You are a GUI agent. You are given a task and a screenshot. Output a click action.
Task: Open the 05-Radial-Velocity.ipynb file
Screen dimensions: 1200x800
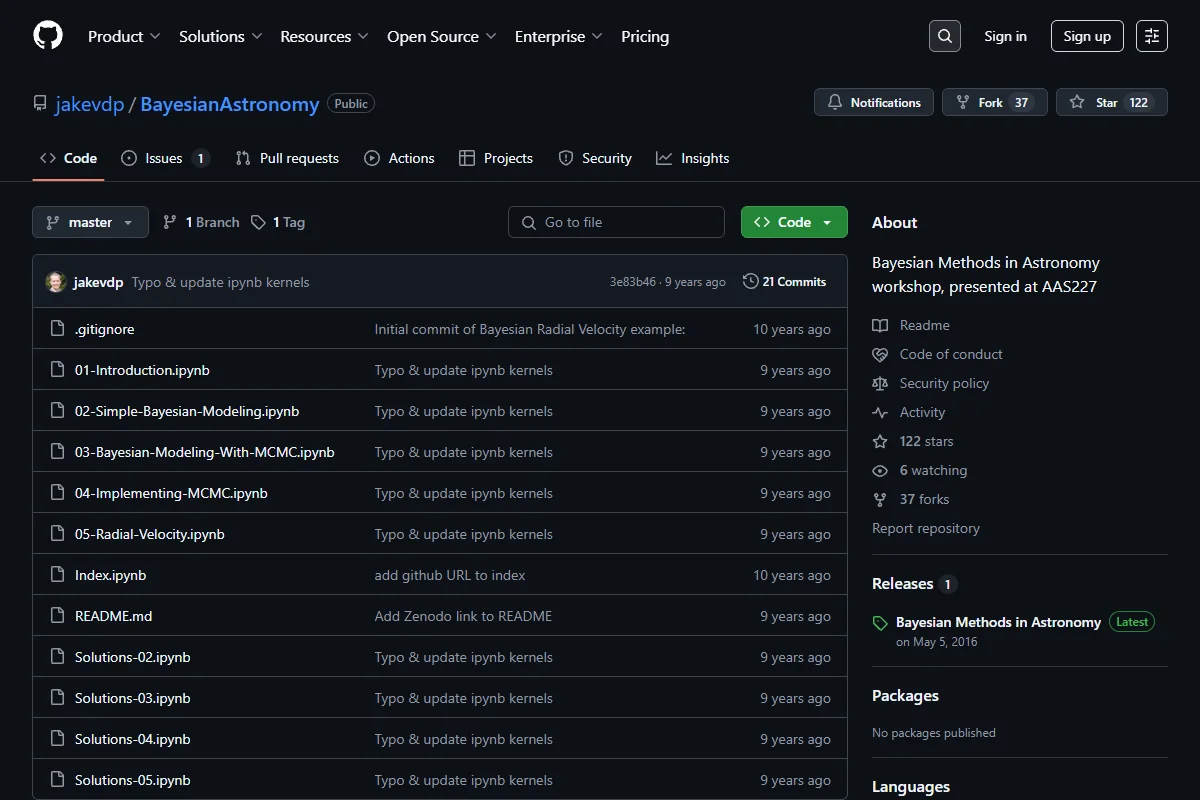pos(150,534)
